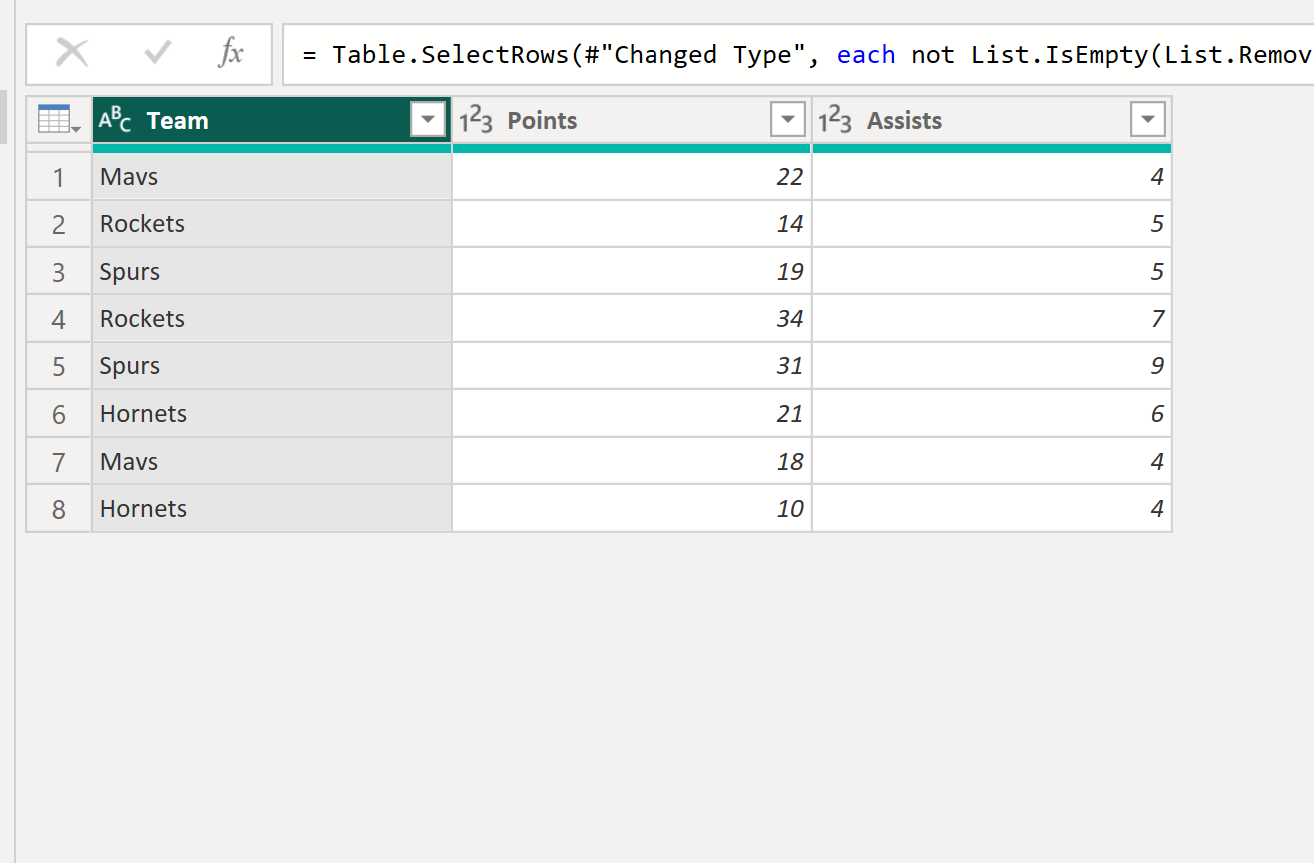
Task: Click the 123 data type icon on Points column
Action: 475,119
